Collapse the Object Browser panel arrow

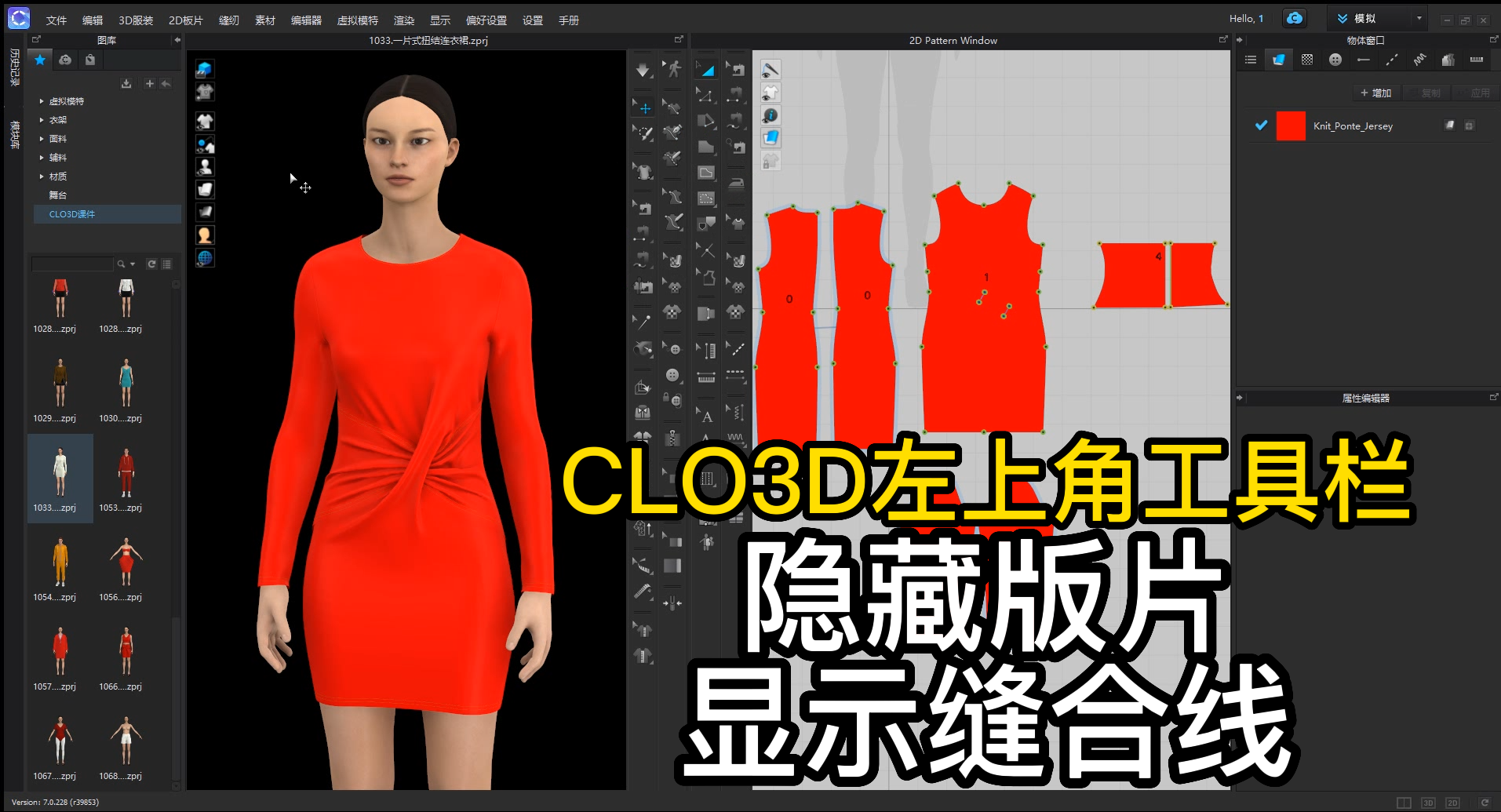pos(1241,40)
